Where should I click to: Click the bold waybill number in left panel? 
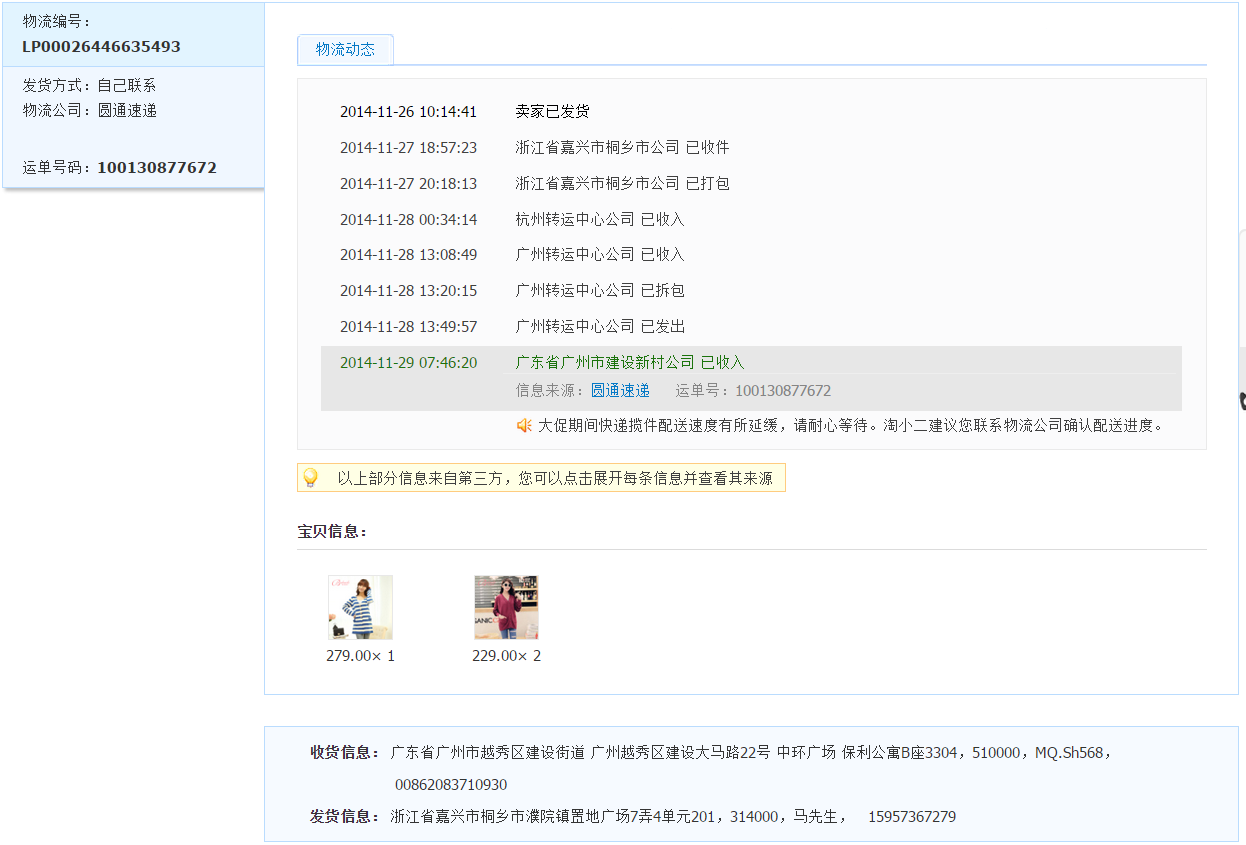point(157,168)
